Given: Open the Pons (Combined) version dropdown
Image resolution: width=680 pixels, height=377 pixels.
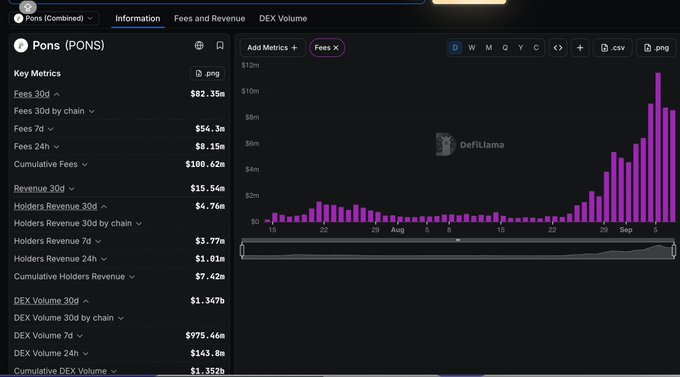Looking at the screenshot, I should coord(54,18).
